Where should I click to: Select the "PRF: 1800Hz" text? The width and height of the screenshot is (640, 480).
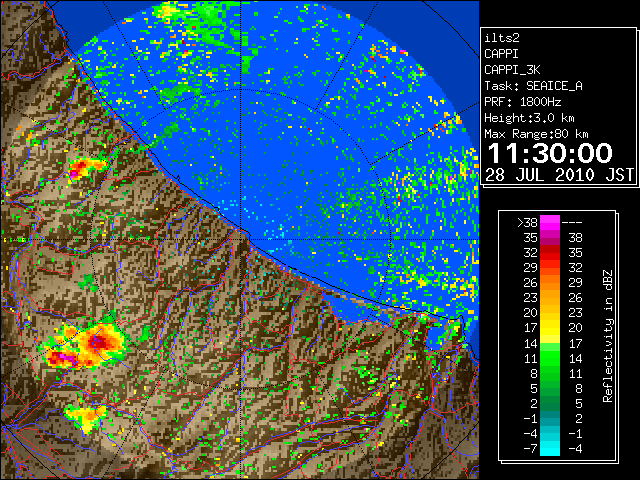(x=522, y=102)
